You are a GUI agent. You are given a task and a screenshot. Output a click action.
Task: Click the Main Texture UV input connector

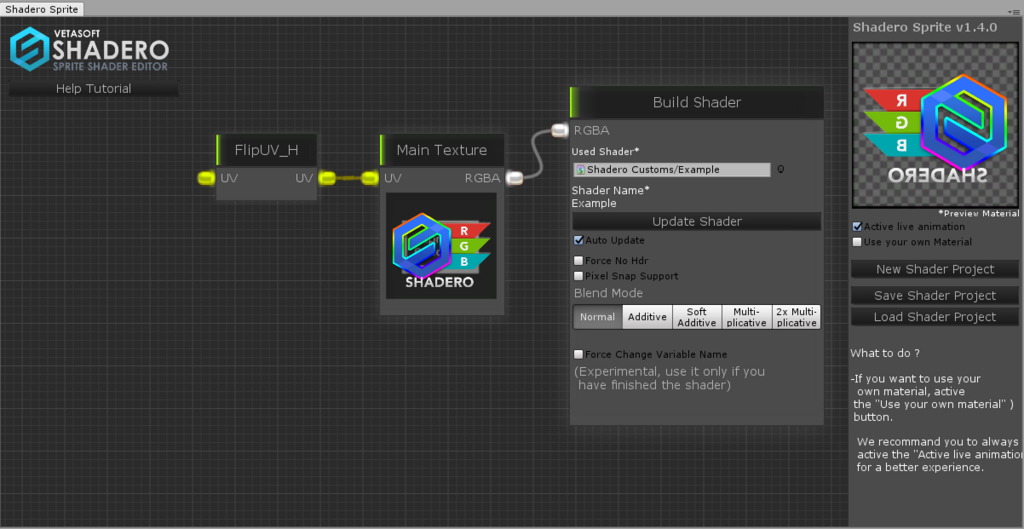coord(370,178)
